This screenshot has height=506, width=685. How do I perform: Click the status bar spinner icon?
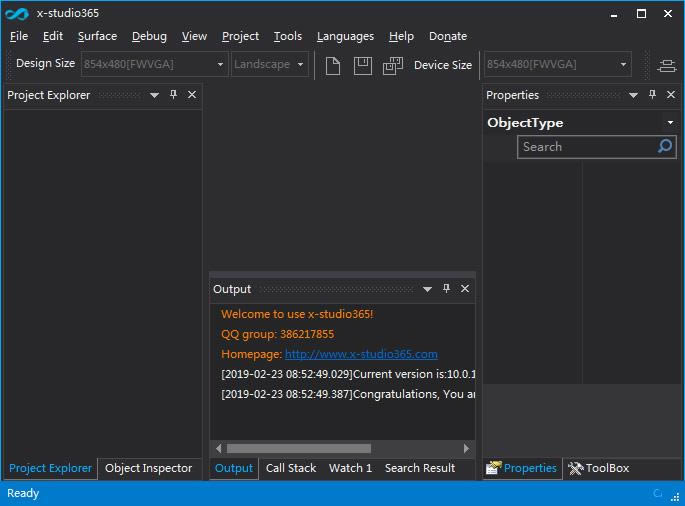657,493
